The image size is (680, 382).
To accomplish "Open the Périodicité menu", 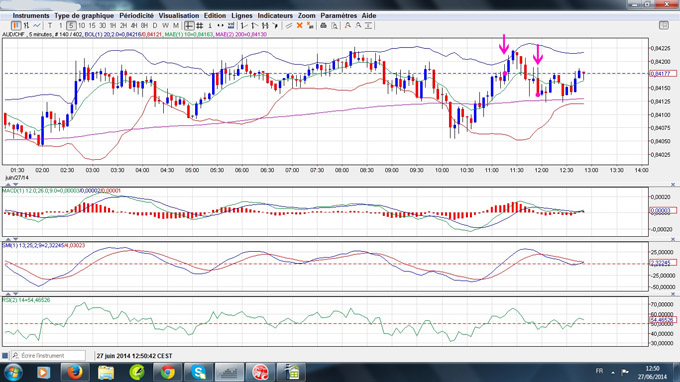I will (x=136, y=16).
